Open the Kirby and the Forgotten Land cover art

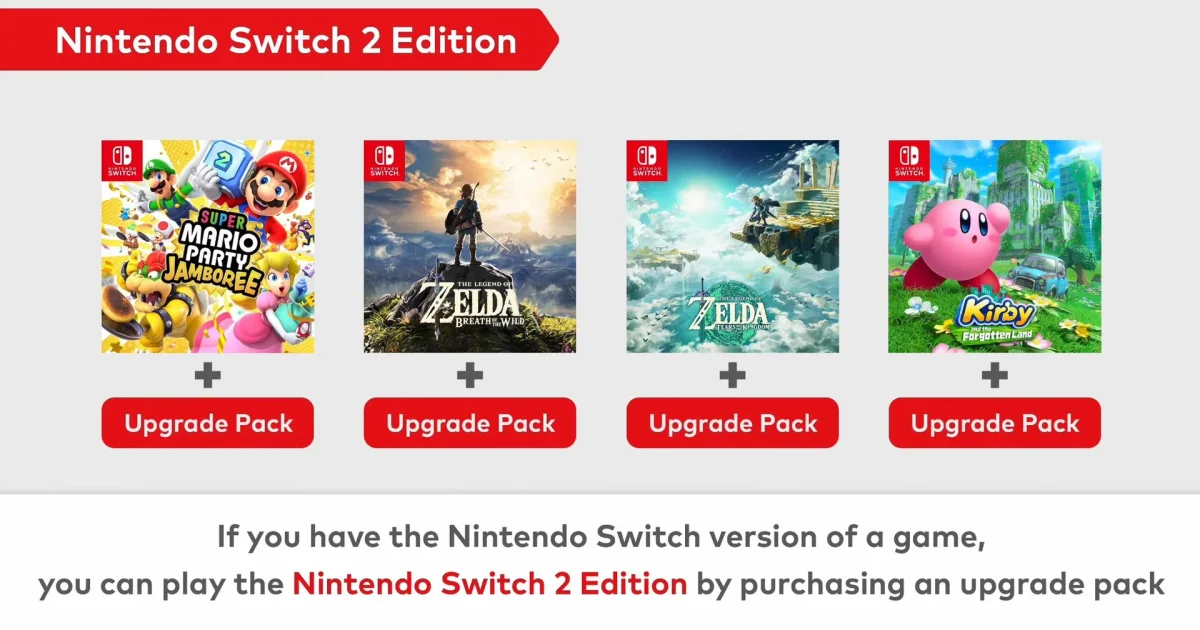tap(995, 246)
